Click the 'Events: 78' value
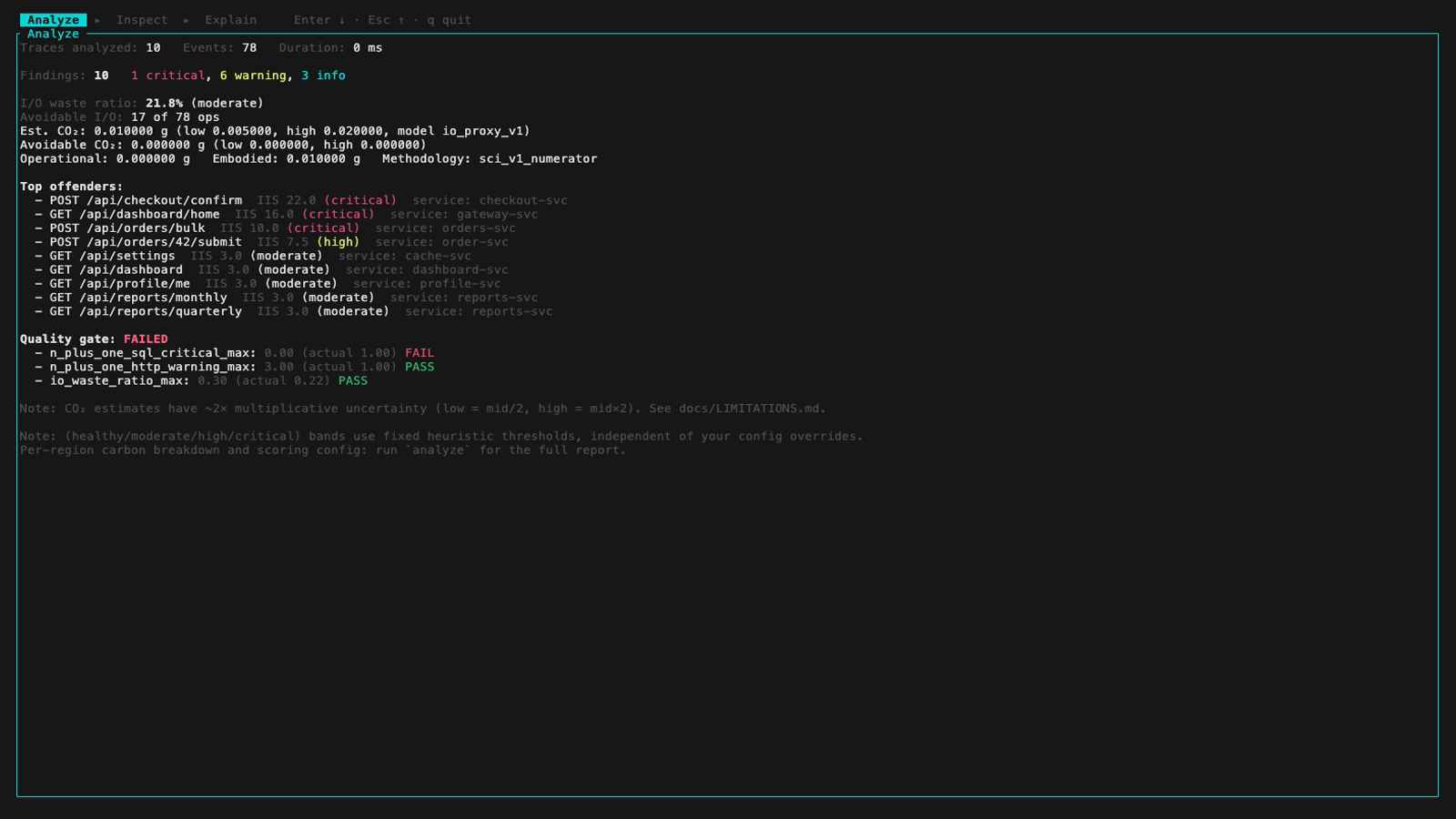 point(219,47)
